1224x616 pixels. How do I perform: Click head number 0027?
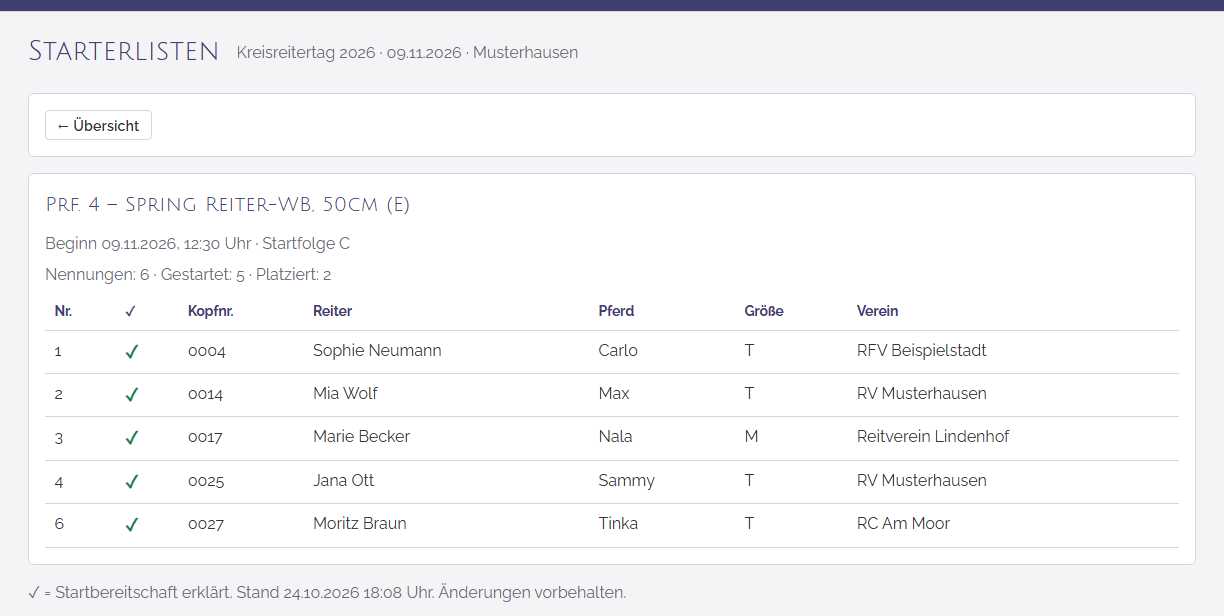[x=206, y=524]
